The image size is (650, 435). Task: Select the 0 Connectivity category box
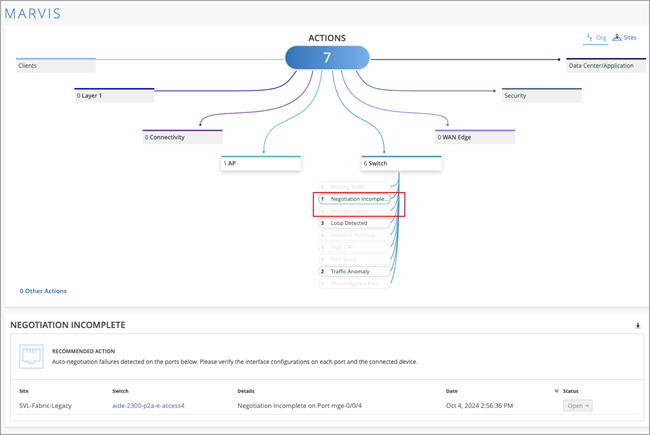[x=181, y=137]
